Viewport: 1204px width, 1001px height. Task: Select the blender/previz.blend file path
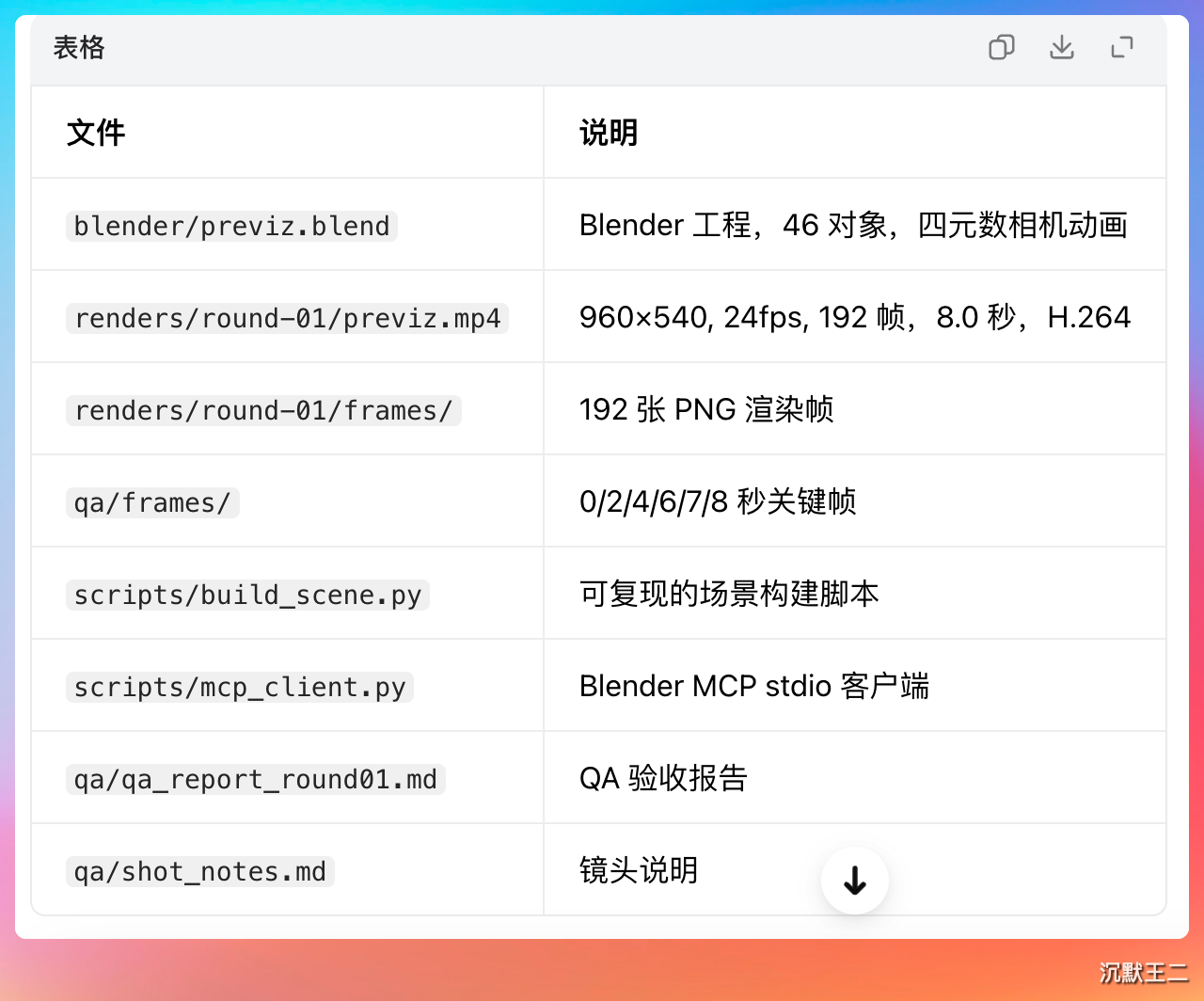coord(231,226)
